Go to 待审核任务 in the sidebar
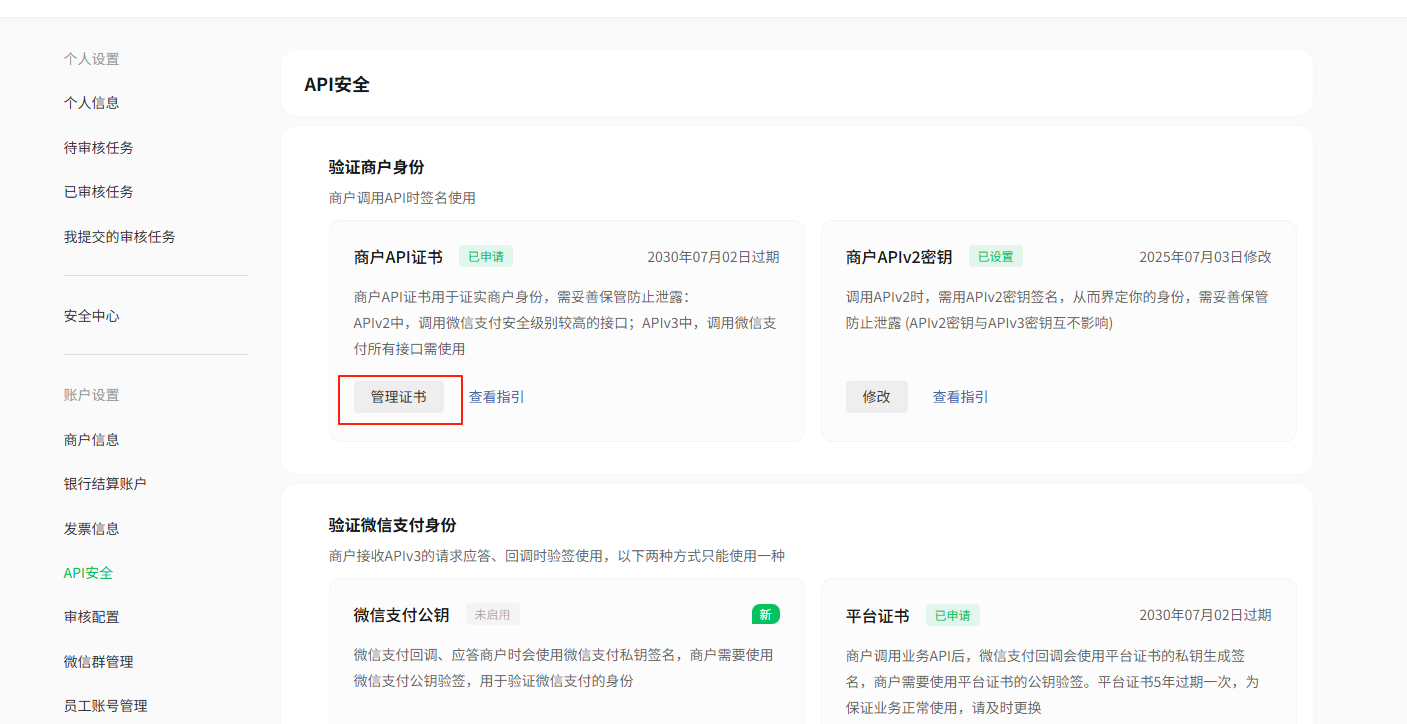Screen dimensions: 1407x724 coord(99,148)
